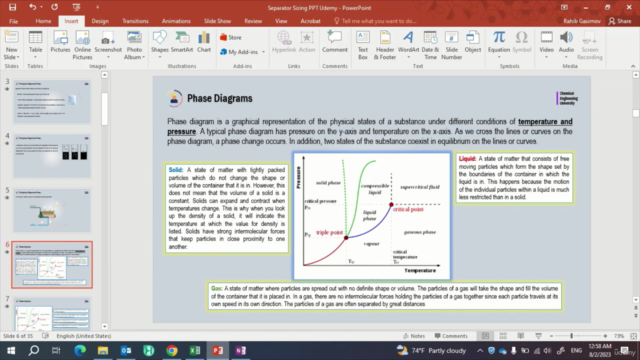Open Ribbon Display Options
This screenshot has height=360, width=640.
pyautogui.click(x=564, y=7)
